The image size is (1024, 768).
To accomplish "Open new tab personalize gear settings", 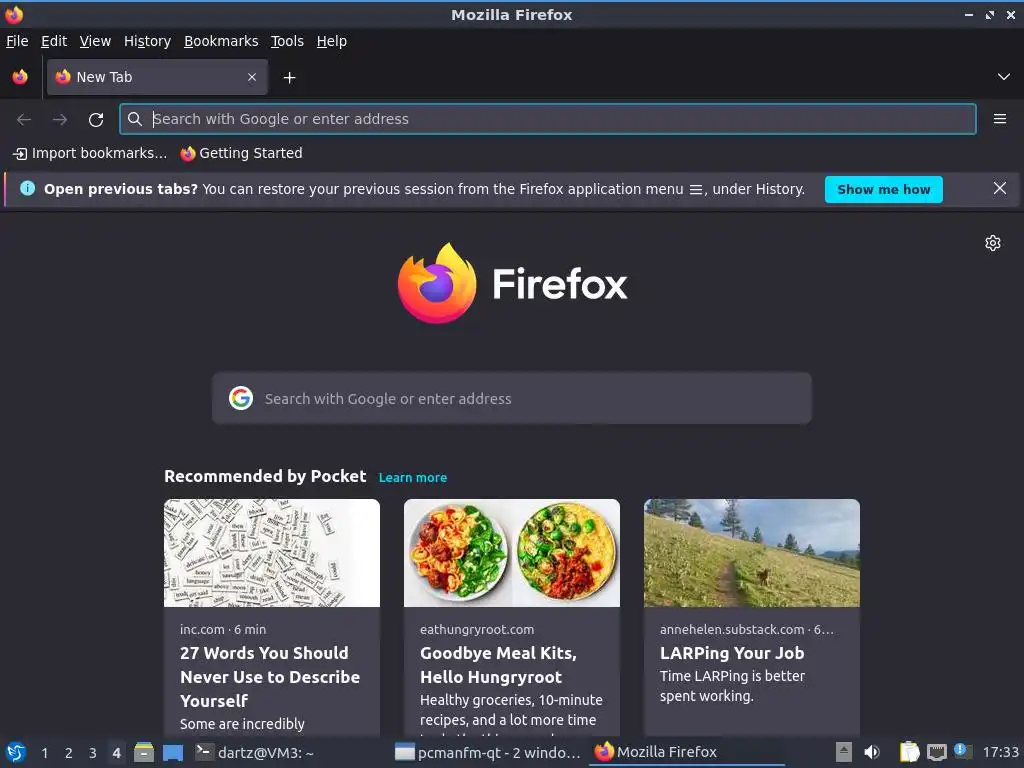I will click(993, 243).
